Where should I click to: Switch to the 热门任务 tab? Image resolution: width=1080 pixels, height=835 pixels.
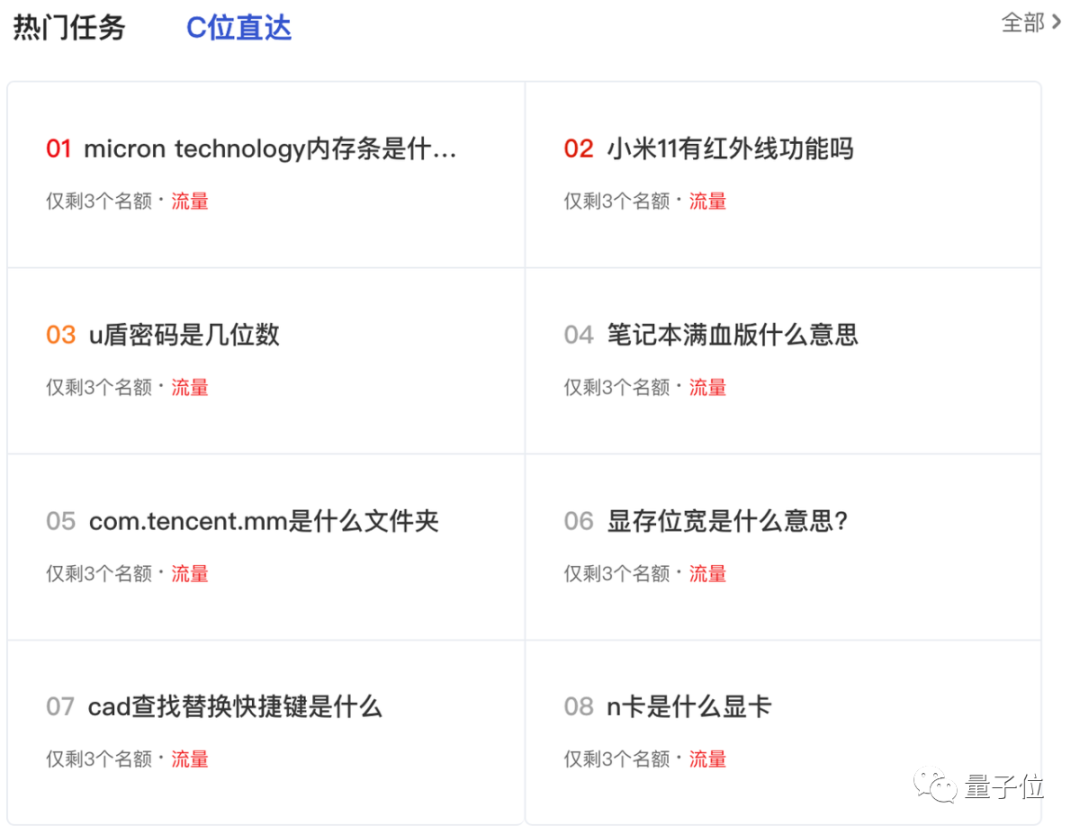coord(69,27)
